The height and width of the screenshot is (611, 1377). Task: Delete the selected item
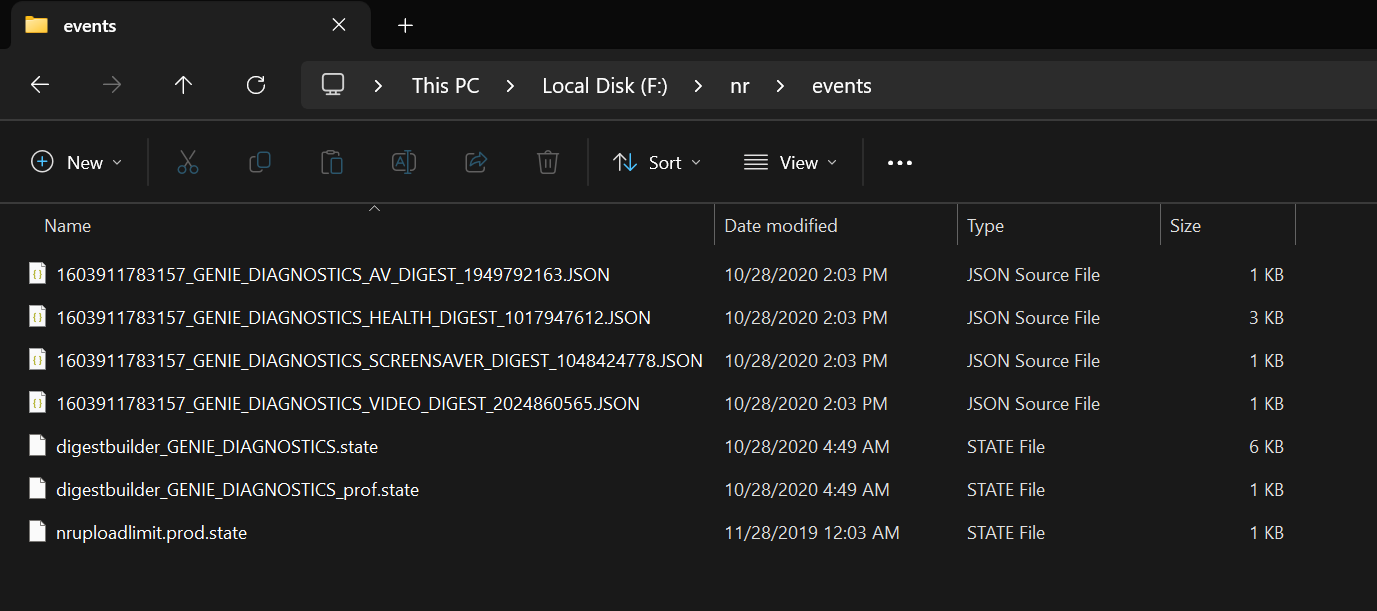[547, 162]
